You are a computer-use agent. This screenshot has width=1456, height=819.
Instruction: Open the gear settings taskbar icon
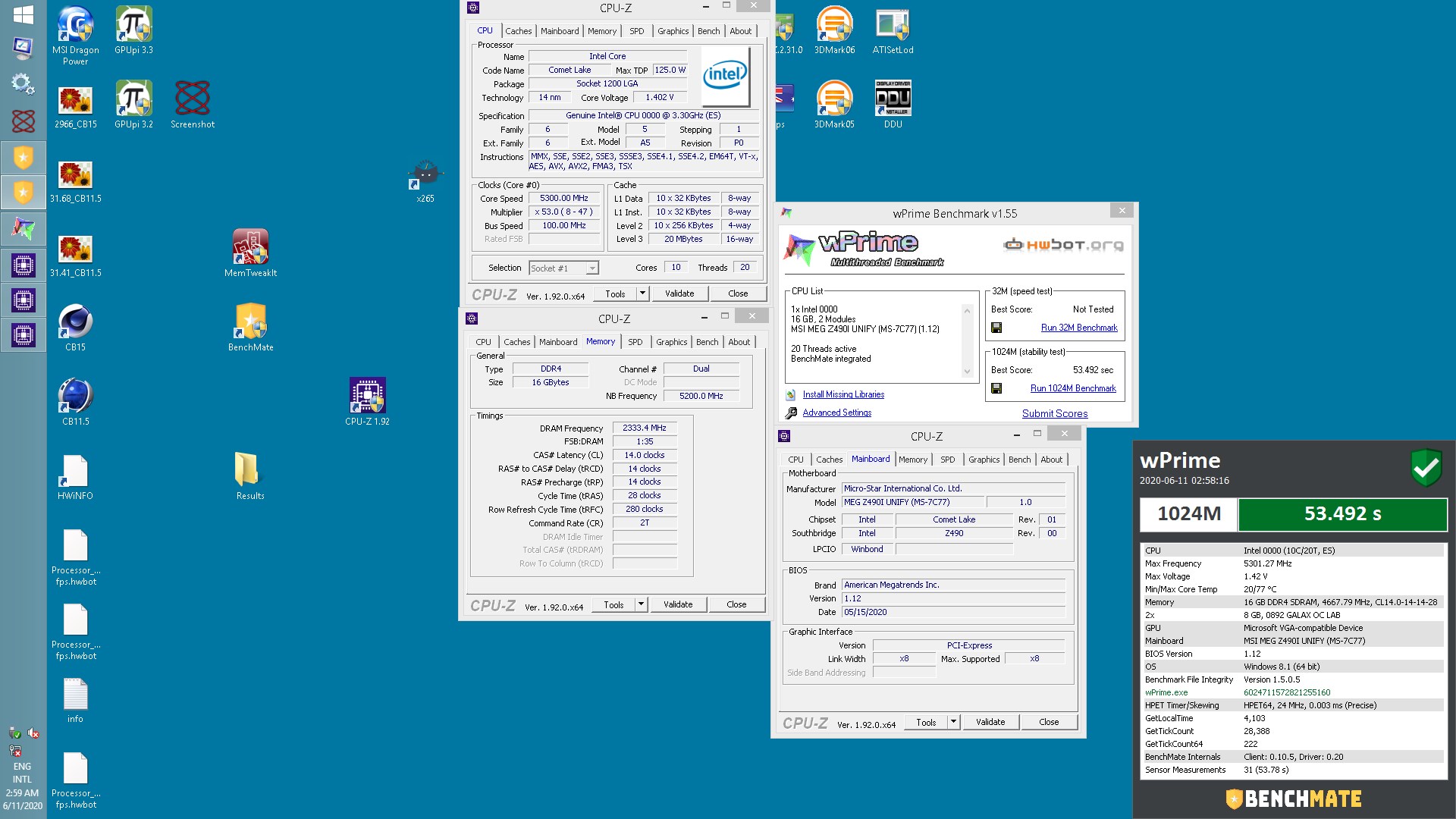(x=23, y=83)
